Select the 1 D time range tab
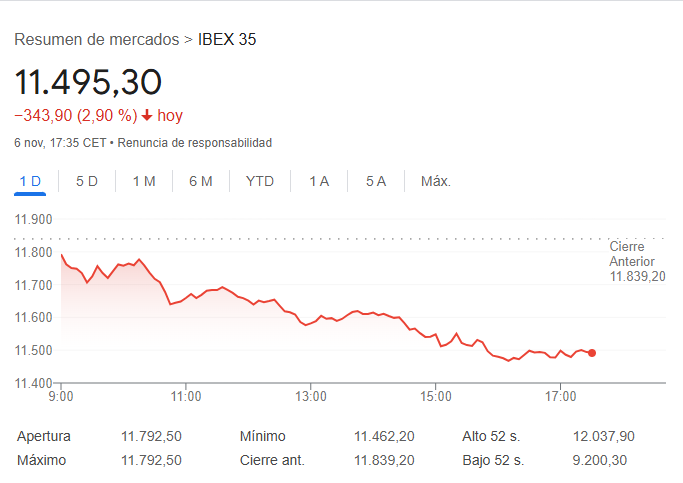Viewport: 683px width, 483px height. pyautogui.click(x=30, y=181)
